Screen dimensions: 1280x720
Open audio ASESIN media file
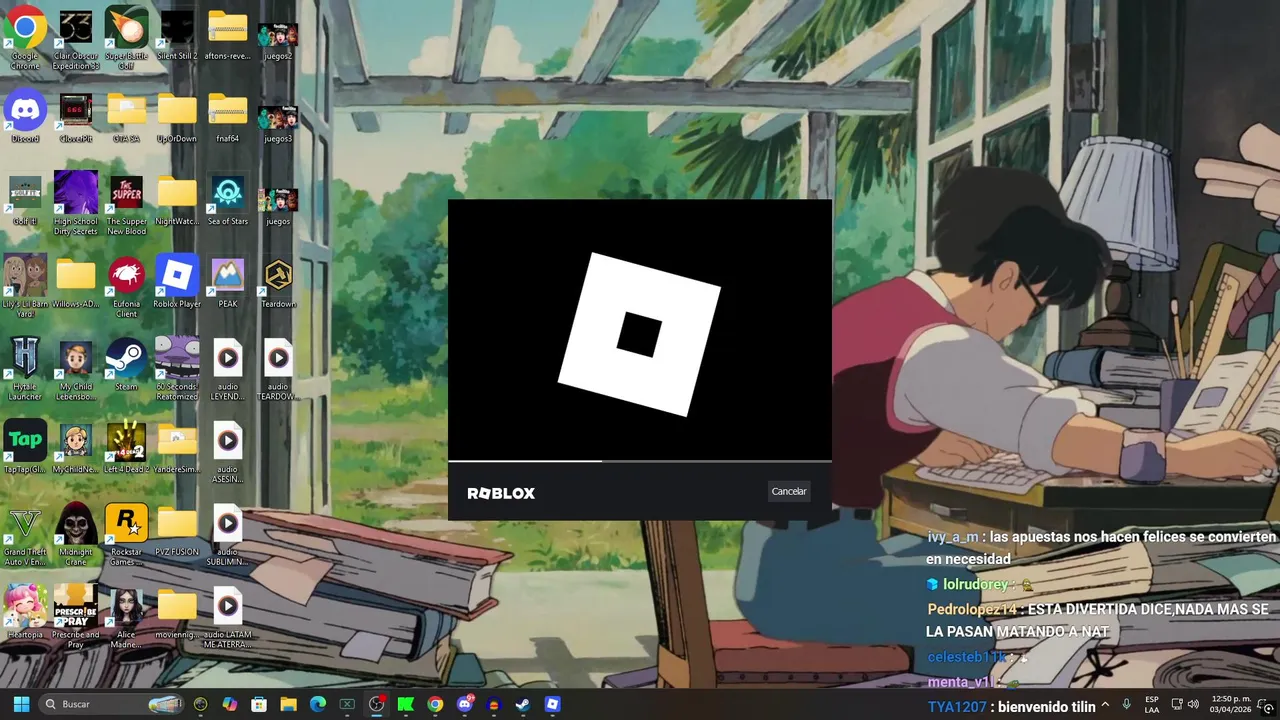(x=227, y=453)
